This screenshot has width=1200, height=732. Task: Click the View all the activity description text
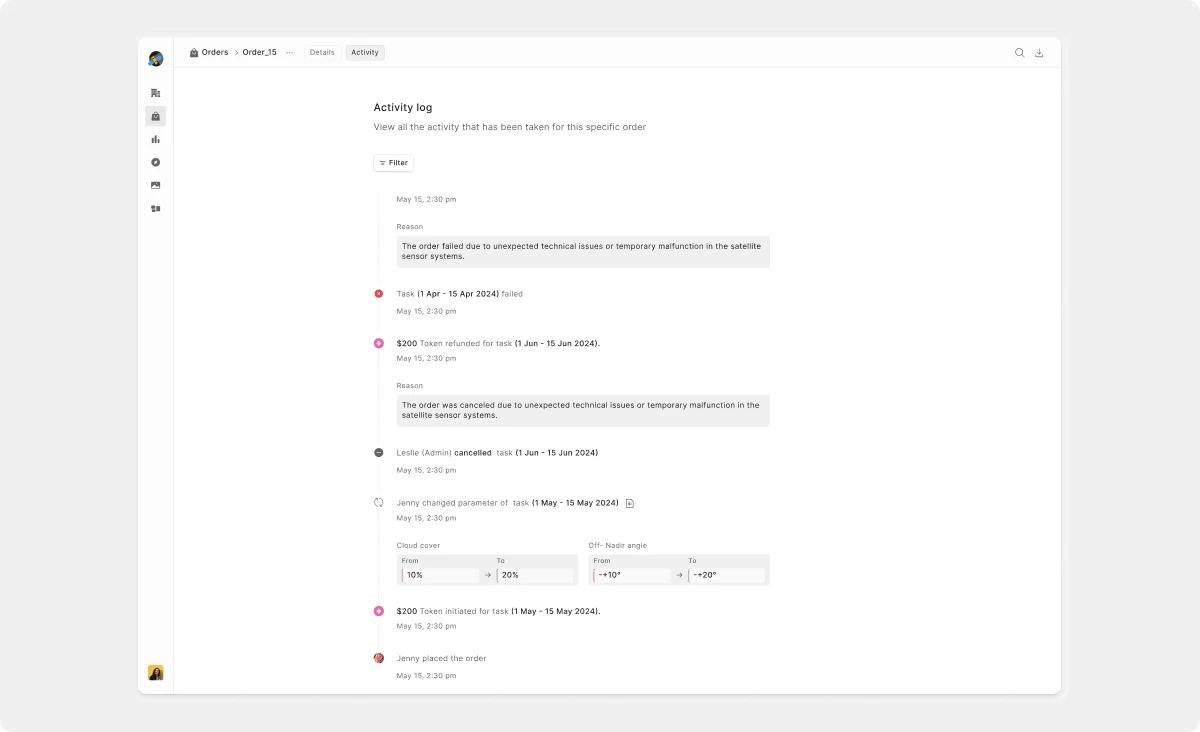click(x=510, y=127)
